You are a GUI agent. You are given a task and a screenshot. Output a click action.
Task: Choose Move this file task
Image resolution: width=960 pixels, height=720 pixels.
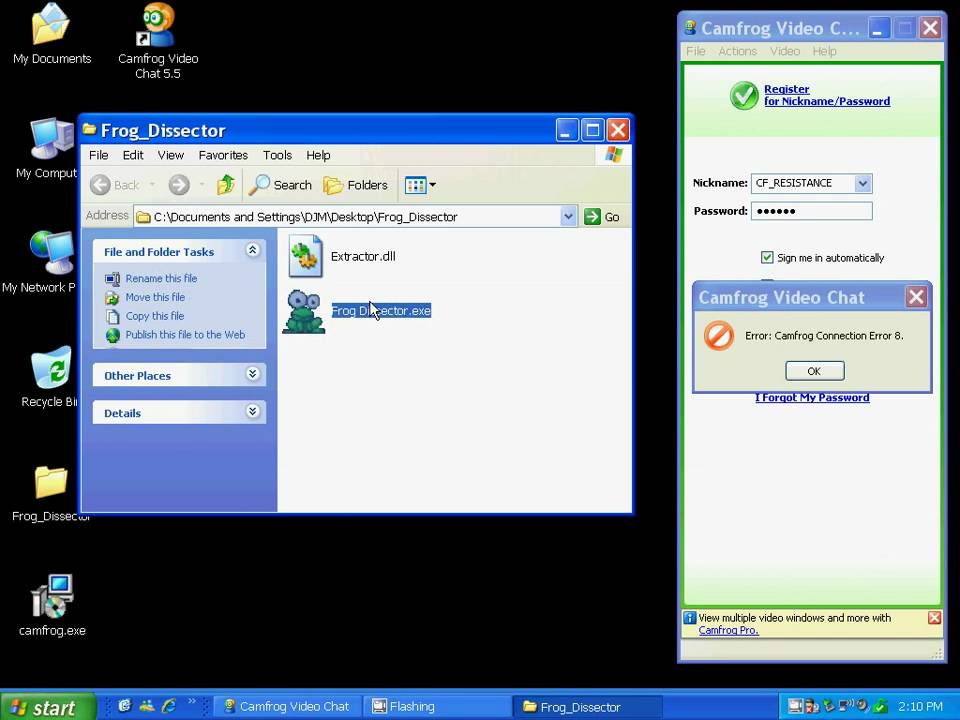tap(155, 297)
